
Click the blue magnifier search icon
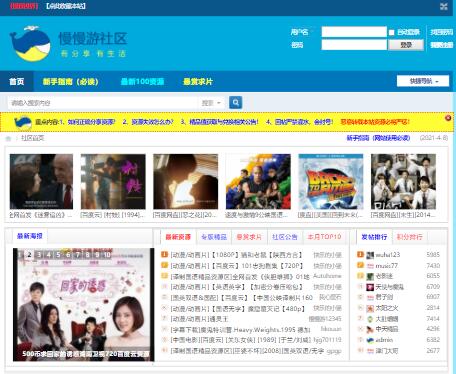(x=235, y=103)
